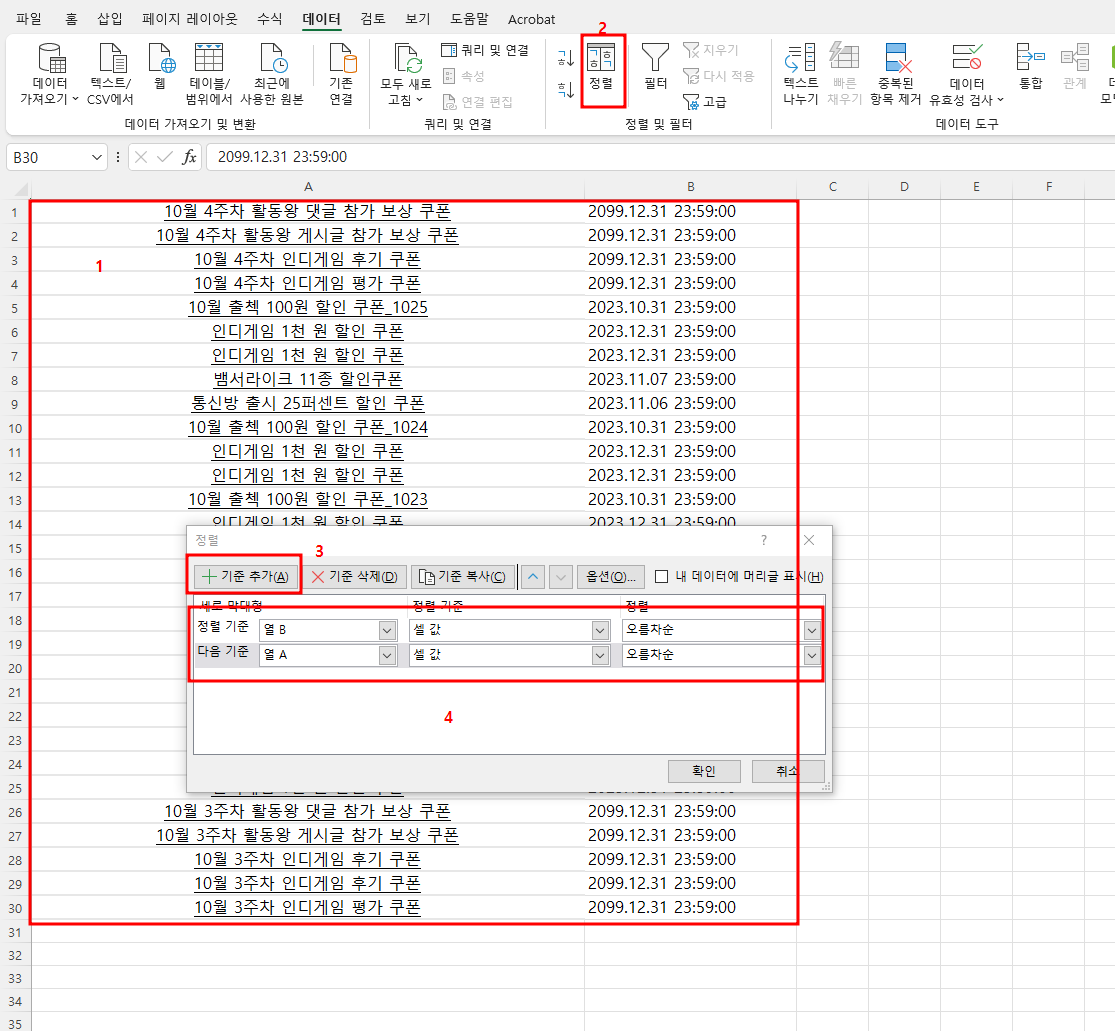Expand the Name Box dropdown arrow
Image resolution: width=1115 pixels, height=1031 pixels.
click(97, 157)
